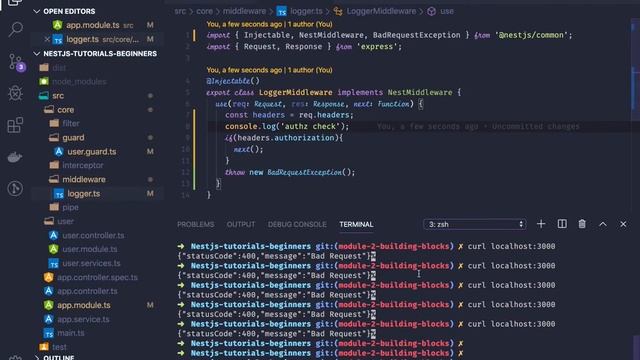The width and height of the screenshot is (640, 360).
Task: Split the terminal panel
Action: [562, 224]
